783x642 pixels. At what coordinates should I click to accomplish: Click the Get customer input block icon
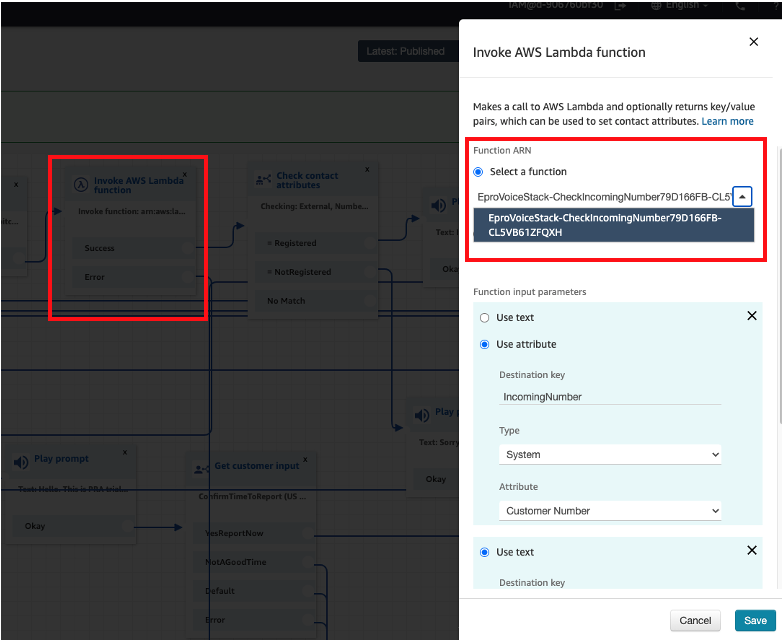coord(201,470)
